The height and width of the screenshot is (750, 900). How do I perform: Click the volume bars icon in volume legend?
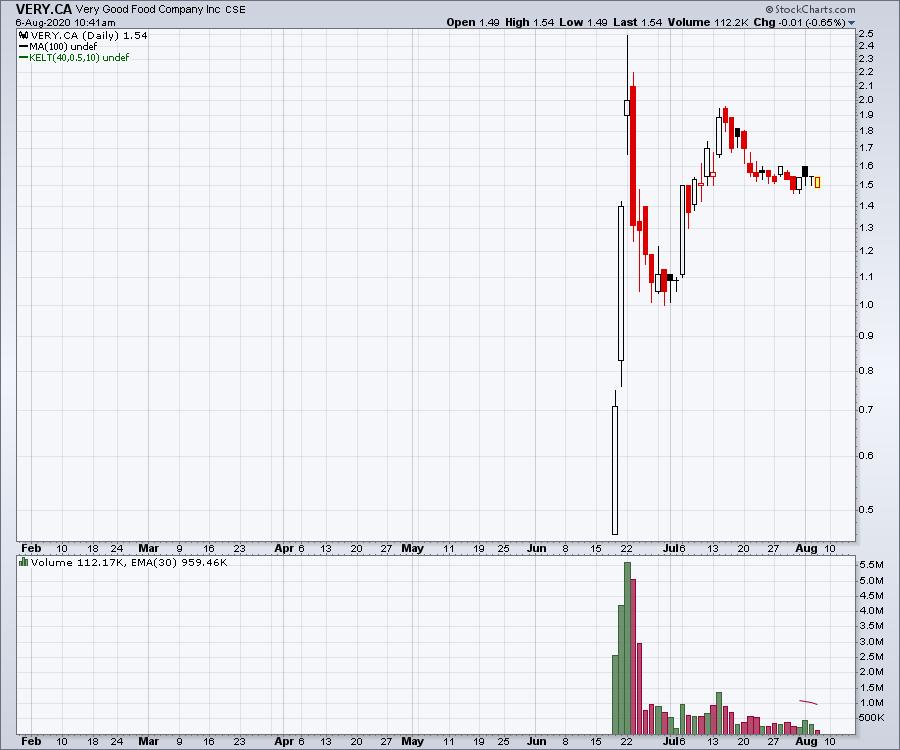pyautogui.click(x=23, y=563)
